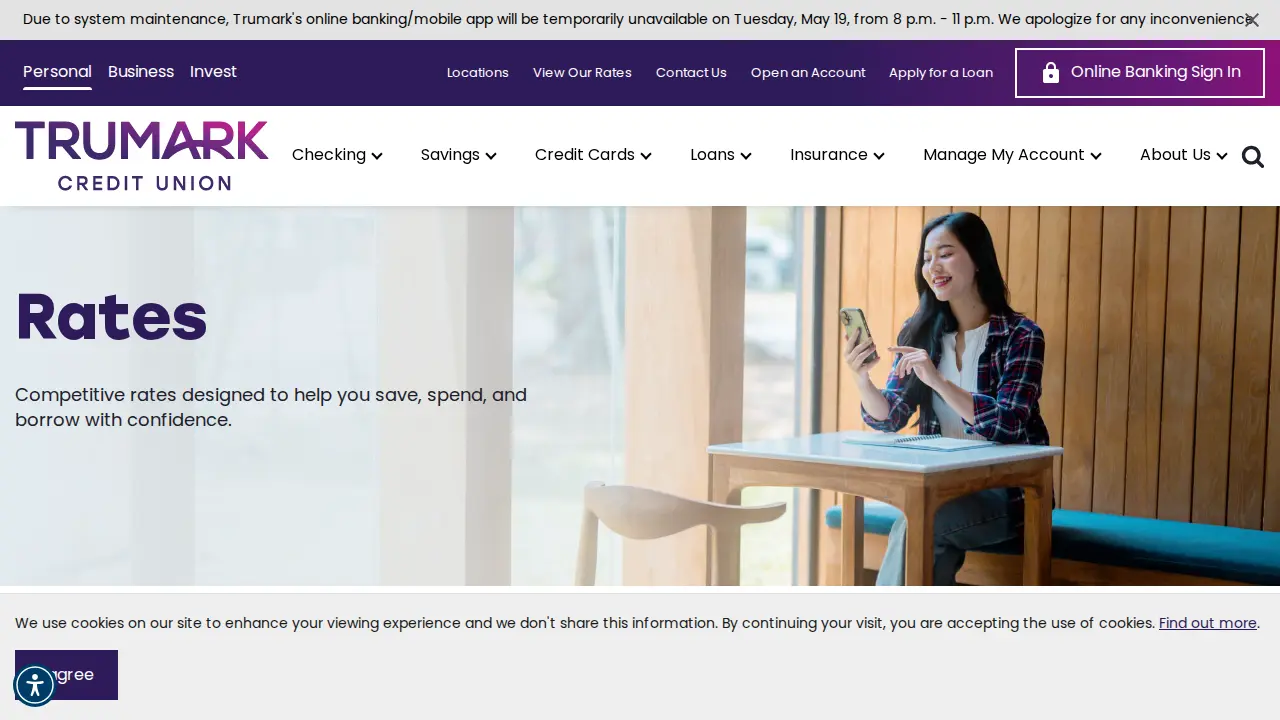Click Online Banking Sign In button
Image resolution: width=1280 pixels, height=720 pixels.
point(1140,73)
